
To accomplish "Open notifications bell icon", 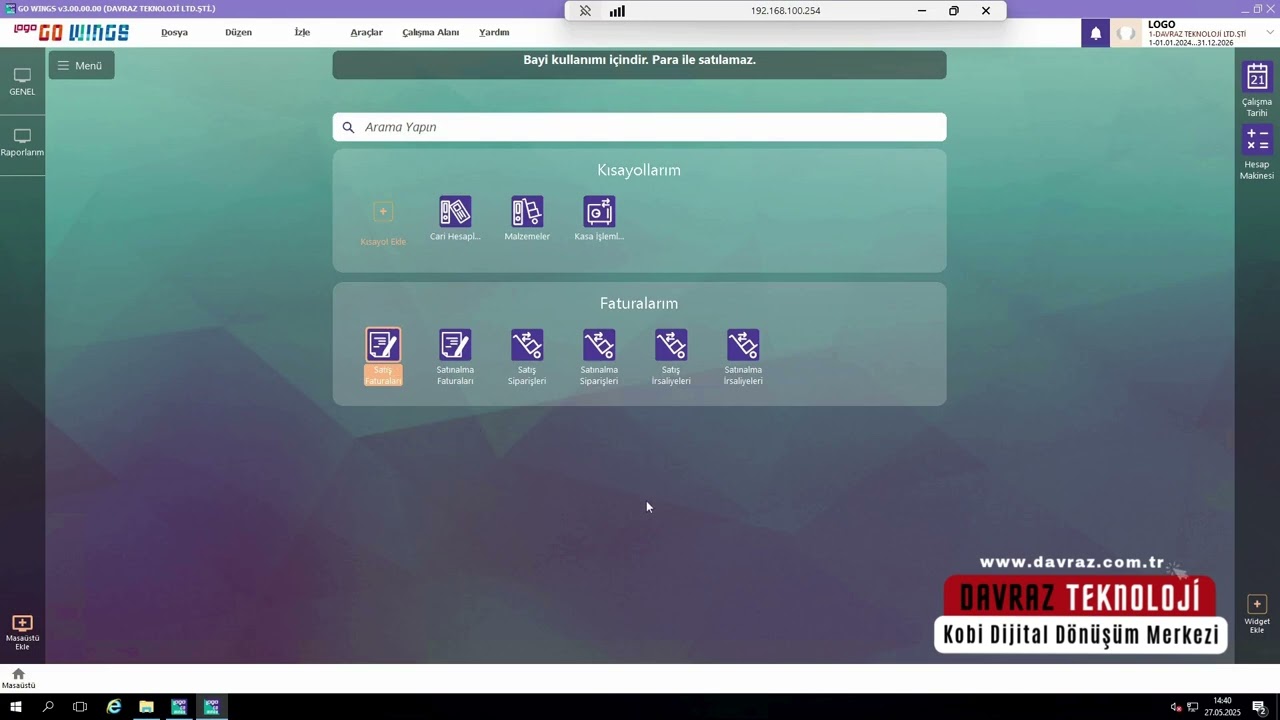I will pyautogui.click(x=1095, y=33).
